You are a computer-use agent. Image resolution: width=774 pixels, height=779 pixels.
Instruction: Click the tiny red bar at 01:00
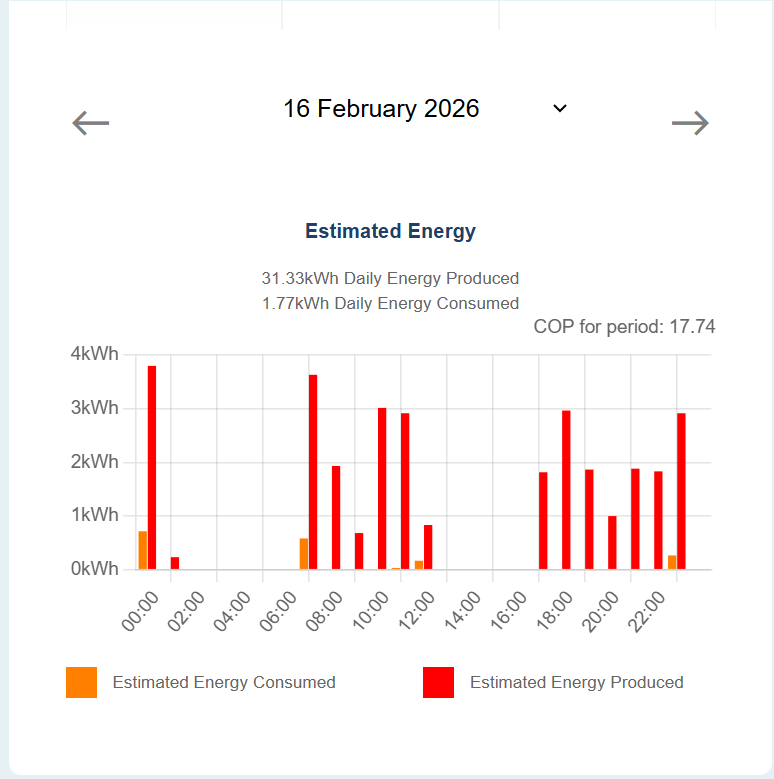[x=175, y=564]
